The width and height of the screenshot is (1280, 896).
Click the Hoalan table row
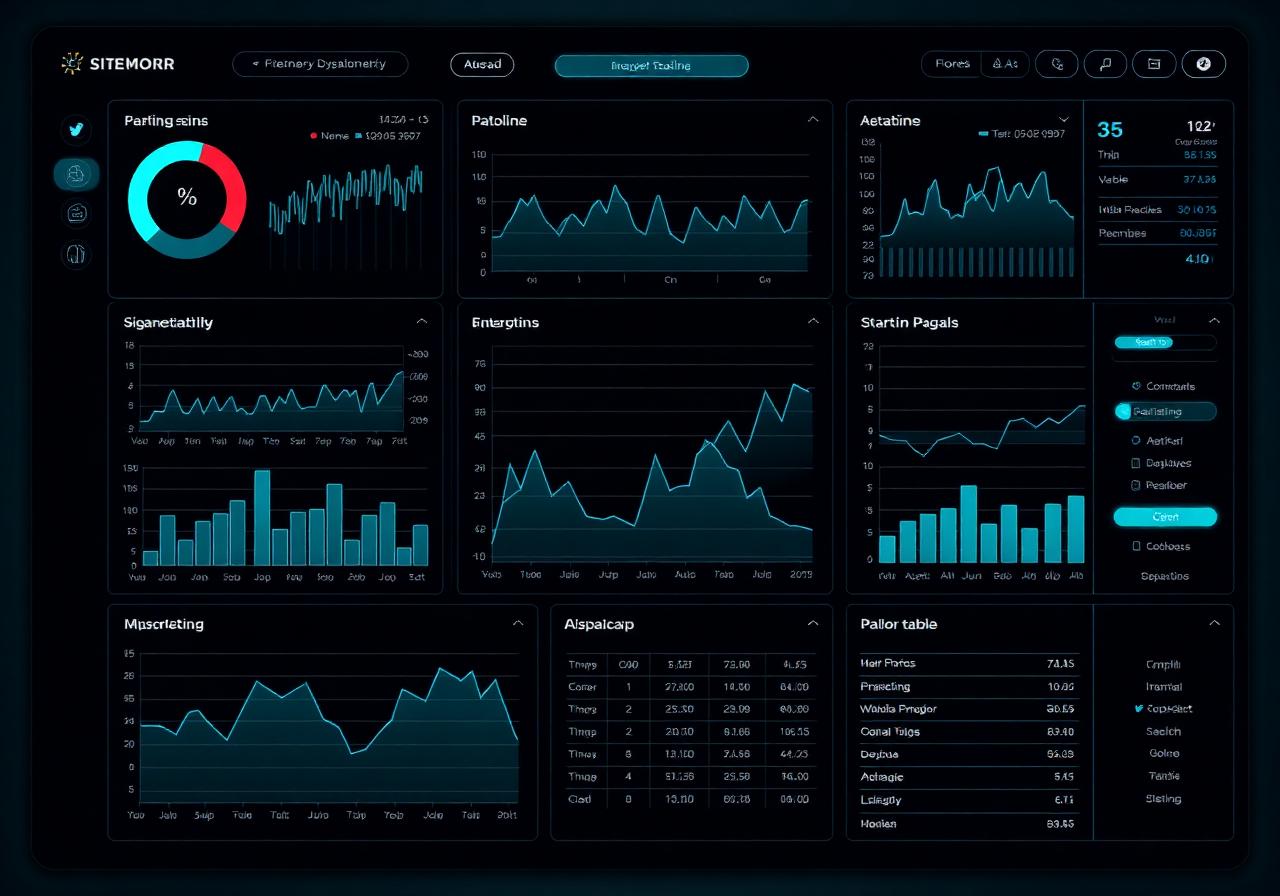click(x=967, y=824)
